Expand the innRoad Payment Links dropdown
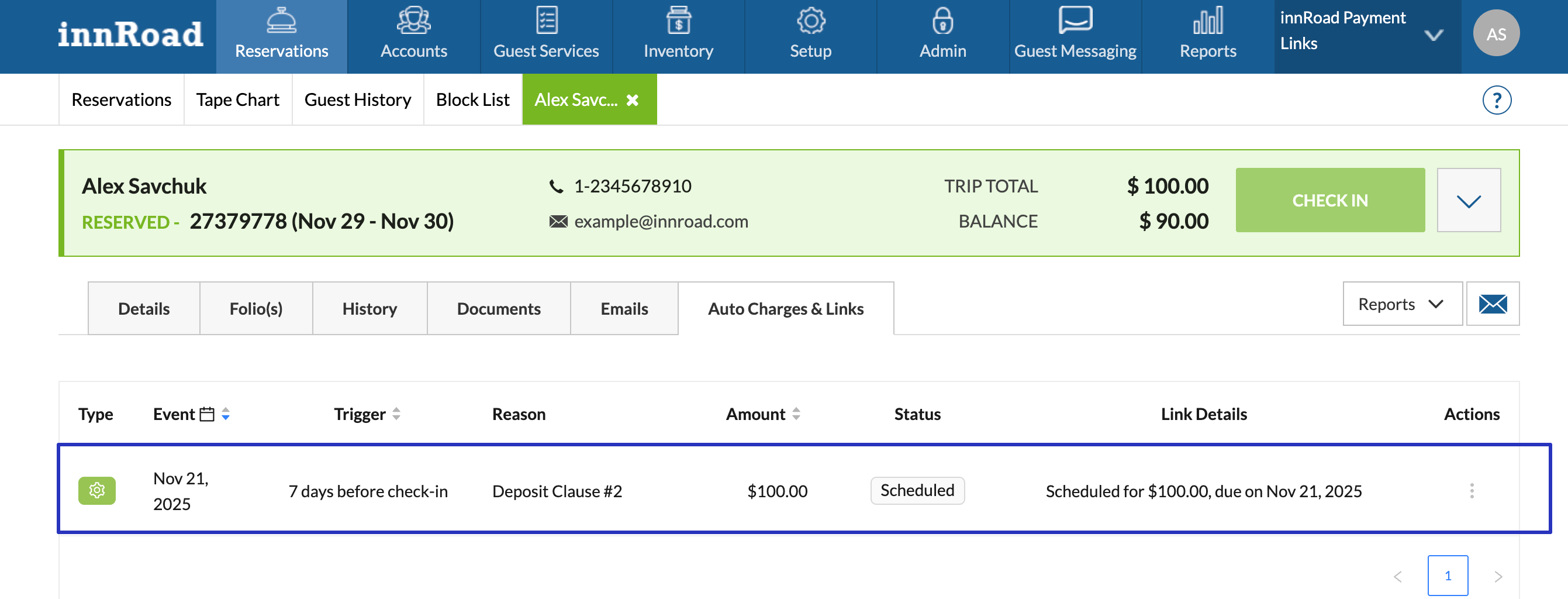1568x599 pixels. coord(1434,35)
